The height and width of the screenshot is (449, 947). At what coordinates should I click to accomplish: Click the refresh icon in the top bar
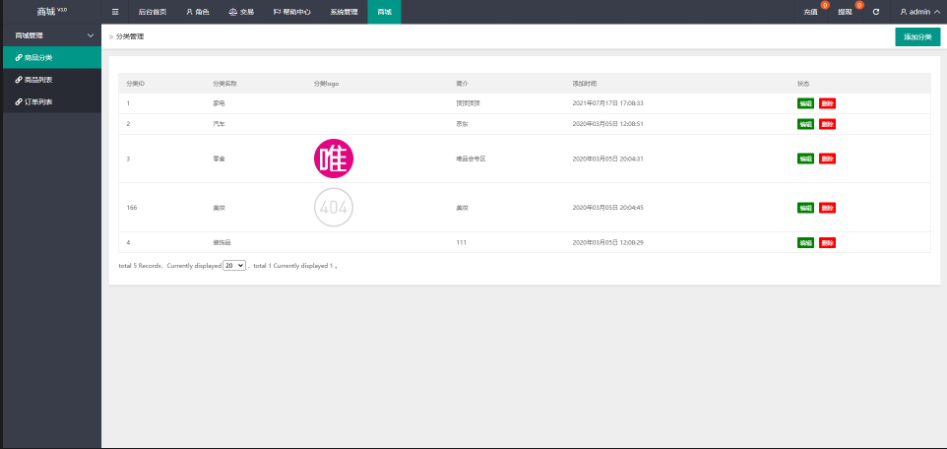point(876,12)
